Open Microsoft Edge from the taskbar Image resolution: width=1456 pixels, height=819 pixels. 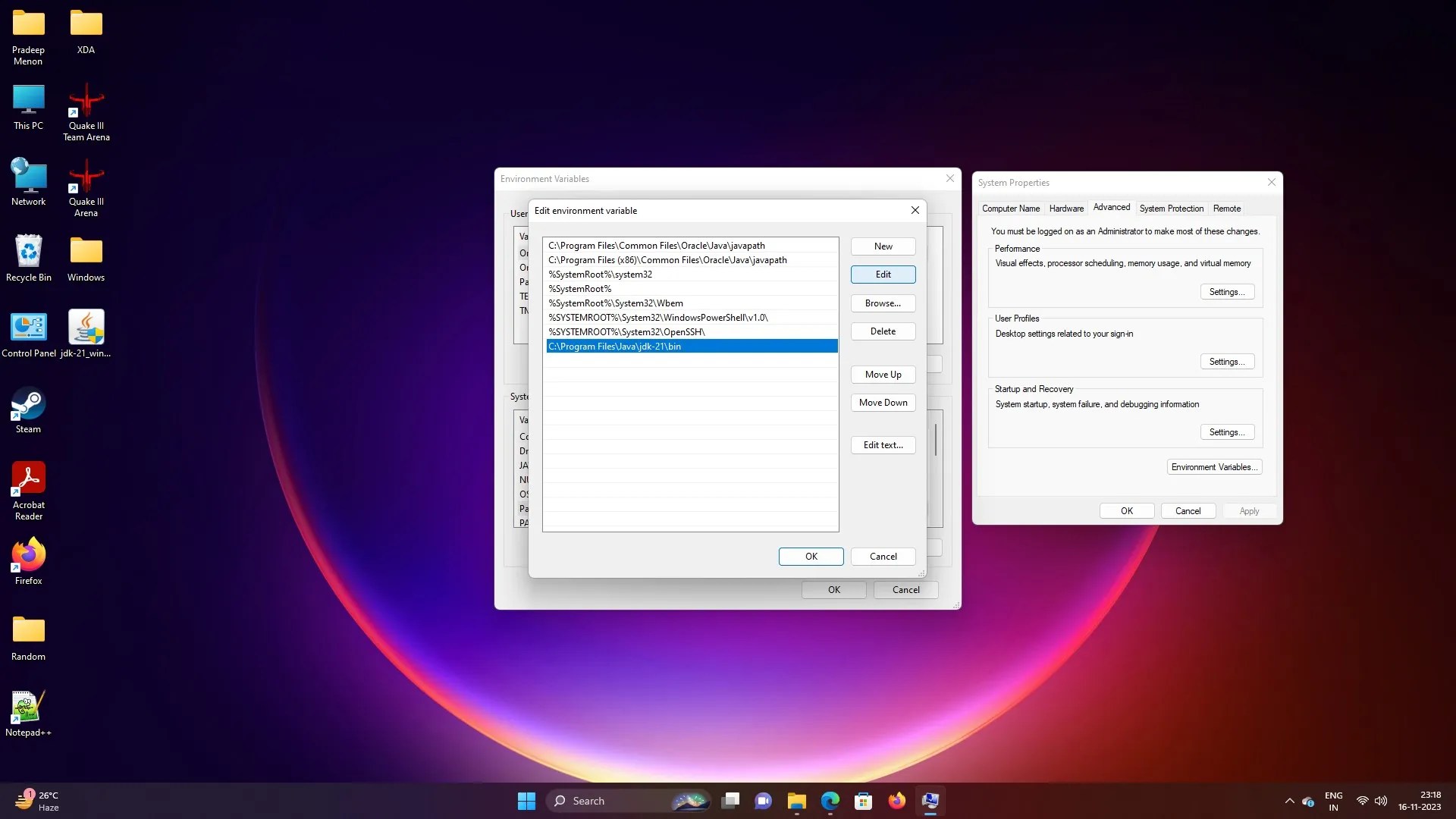(830, 800)
